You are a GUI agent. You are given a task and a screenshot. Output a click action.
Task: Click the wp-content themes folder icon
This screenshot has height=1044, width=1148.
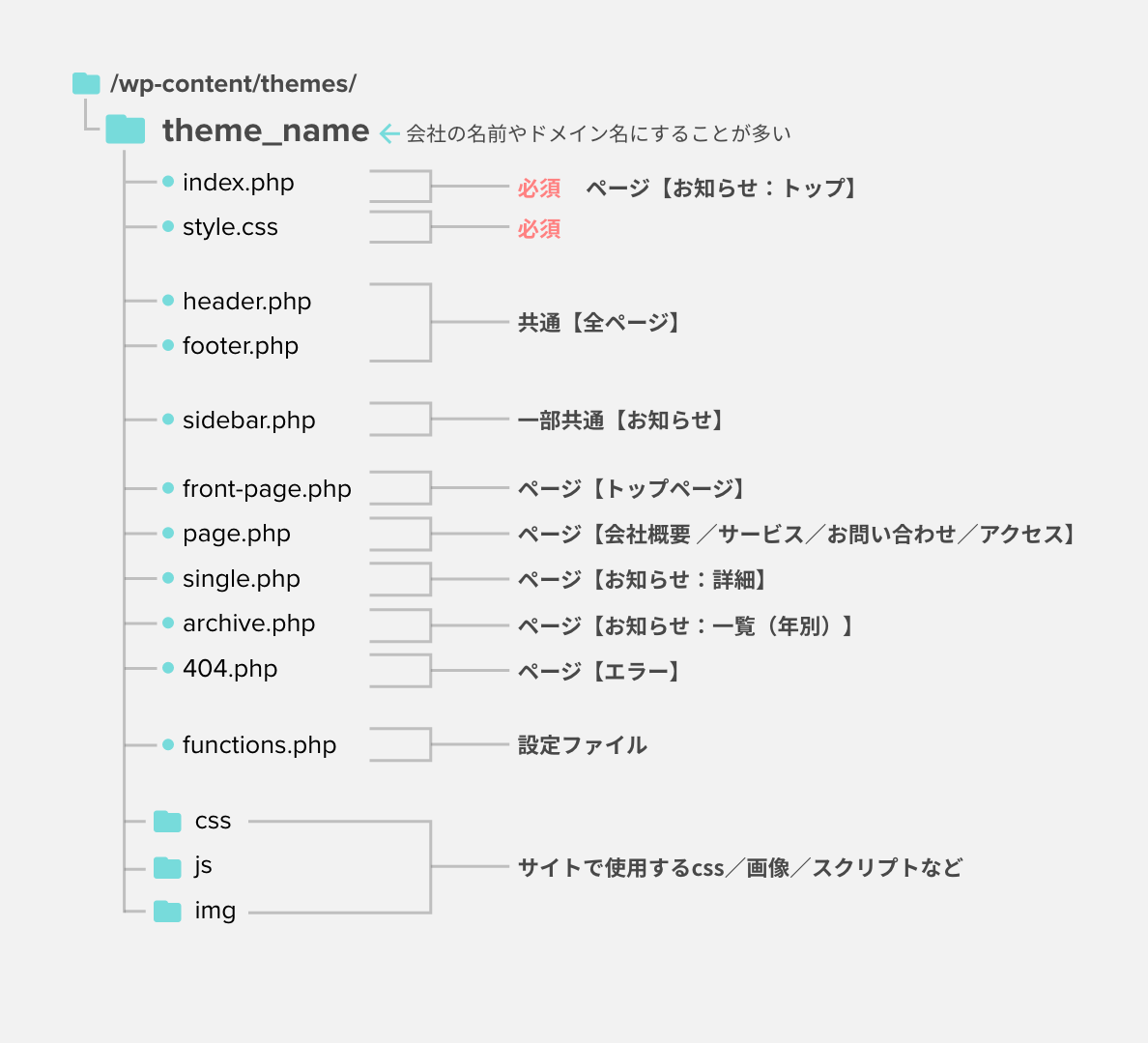point(86,84)
